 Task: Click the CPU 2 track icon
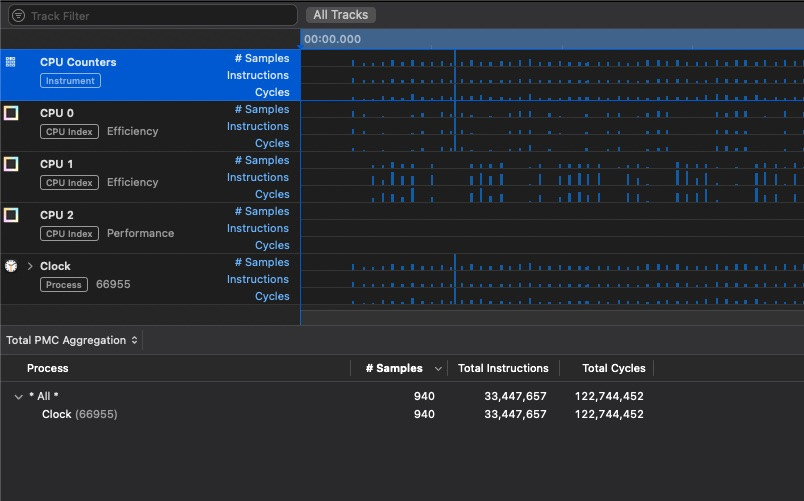(x=11, y=215)
